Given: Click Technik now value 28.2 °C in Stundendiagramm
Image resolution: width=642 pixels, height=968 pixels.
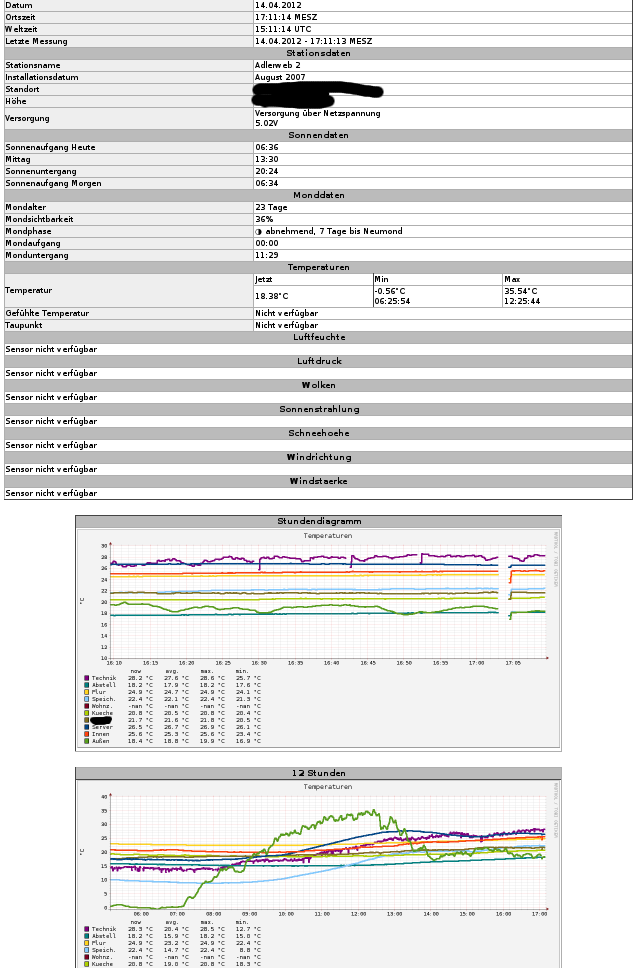Looking at the screenshot, I should tap(140, 678).
